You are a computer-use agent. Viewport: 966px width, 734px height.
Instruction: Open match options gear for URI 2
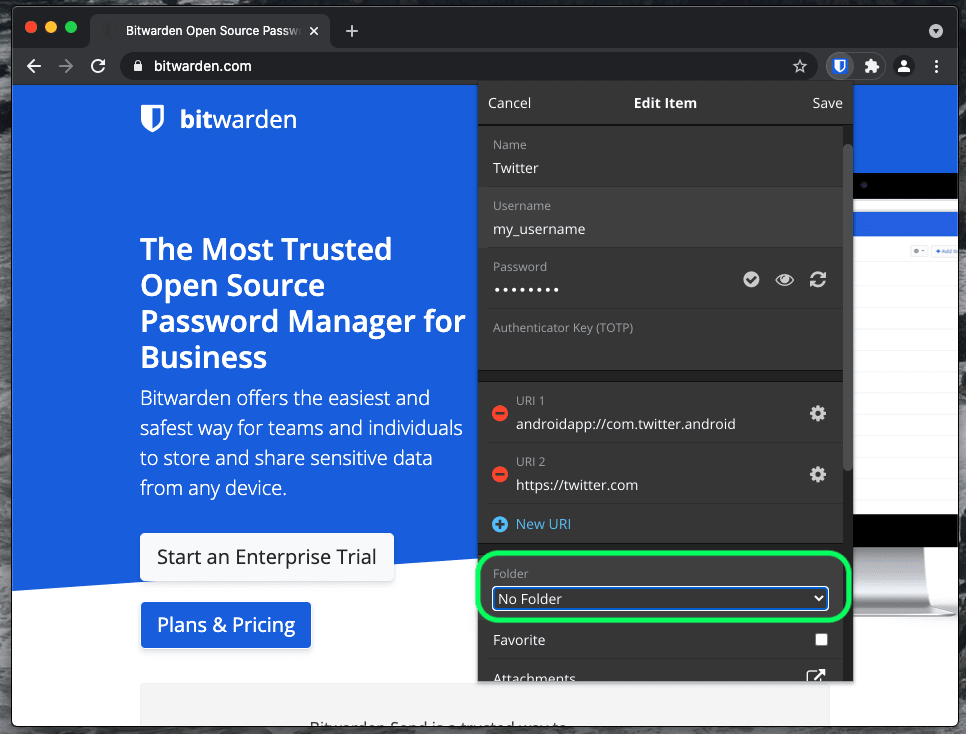coord(818,474)
